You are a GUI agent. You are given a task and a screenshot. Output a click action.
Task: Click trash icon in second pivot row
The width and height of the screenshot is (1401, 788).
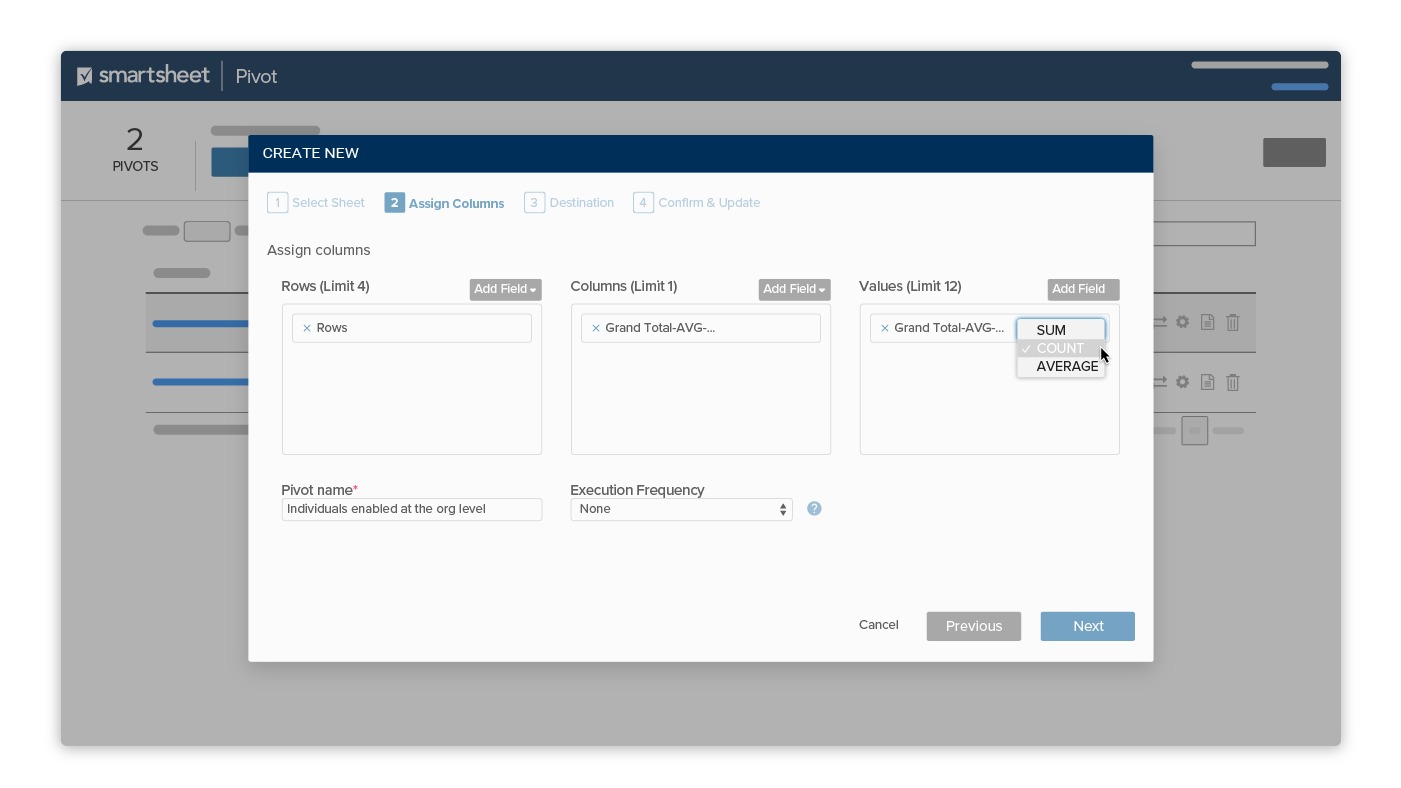point(1232,382)
